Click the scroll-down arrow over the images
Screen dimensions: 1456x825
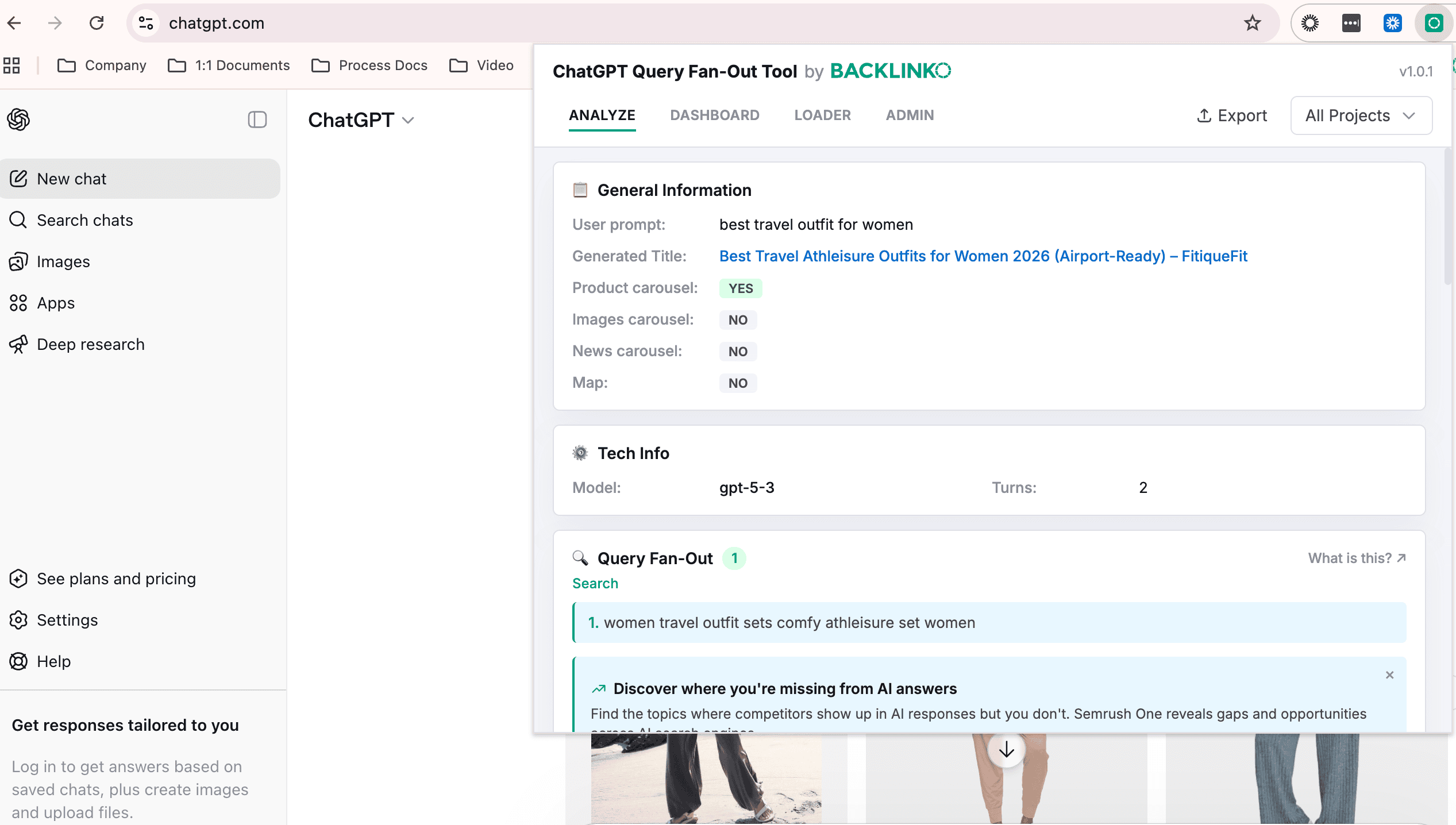pyautogui.click(x=1006, y=750)
